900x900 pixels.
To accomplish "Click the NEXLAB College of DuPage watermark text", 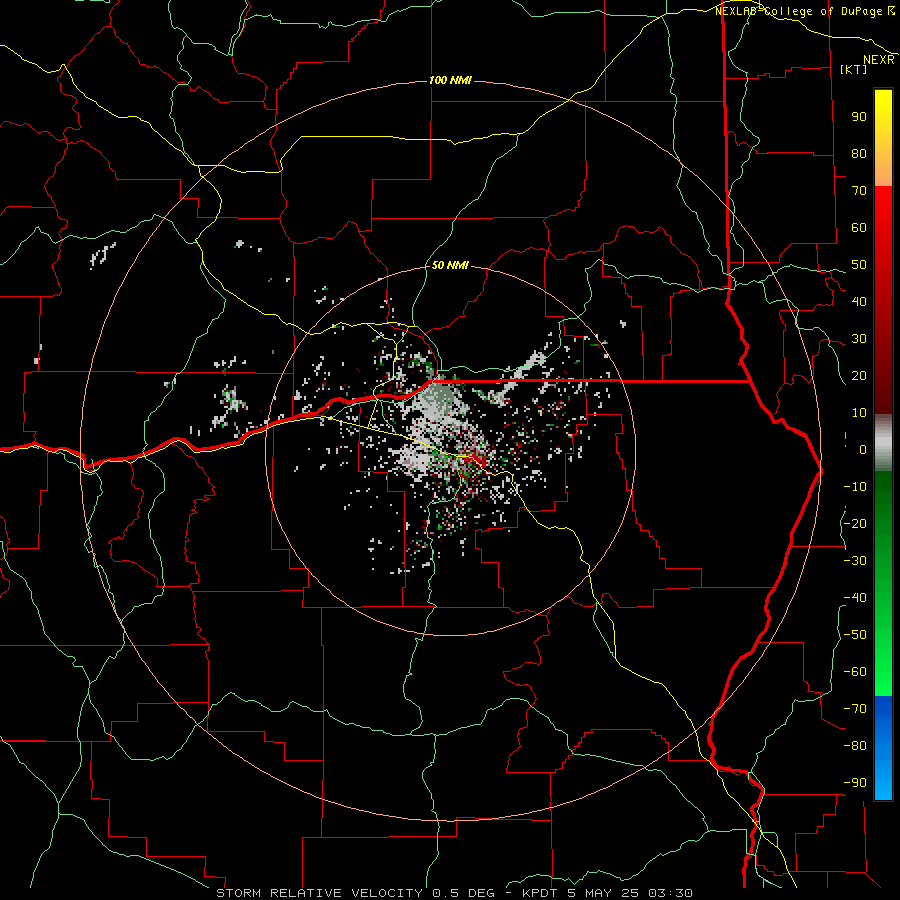I will point(805,11).
